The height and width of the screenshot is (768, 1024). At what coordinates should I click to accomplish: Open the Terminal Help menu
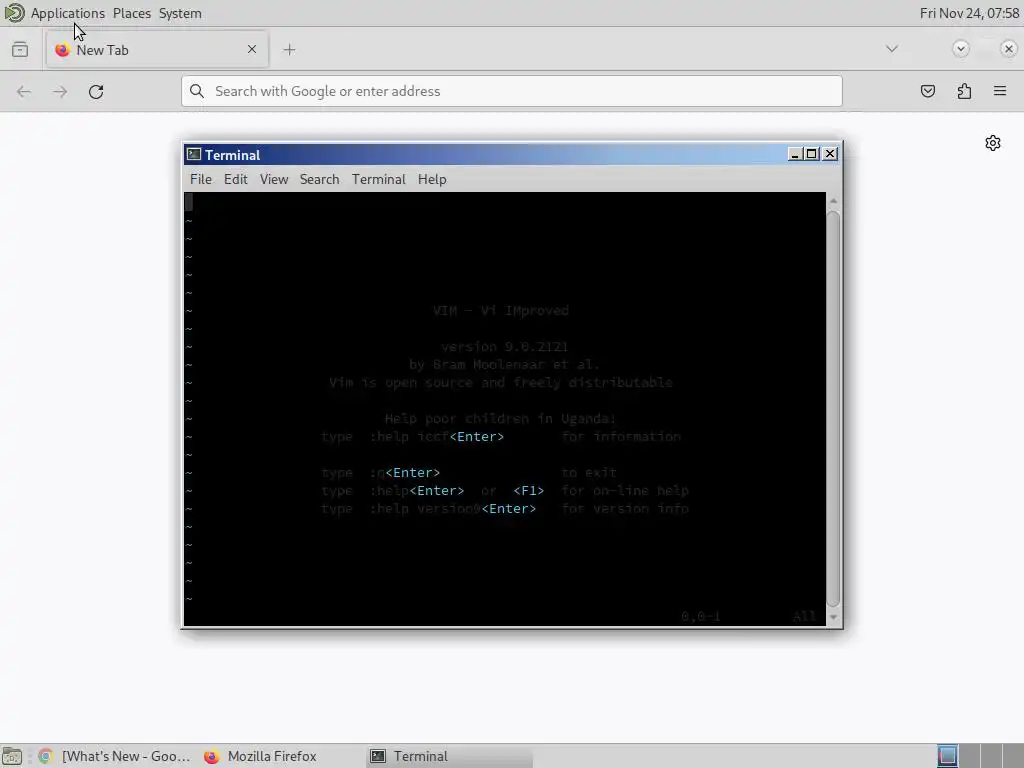click(432, 180)
